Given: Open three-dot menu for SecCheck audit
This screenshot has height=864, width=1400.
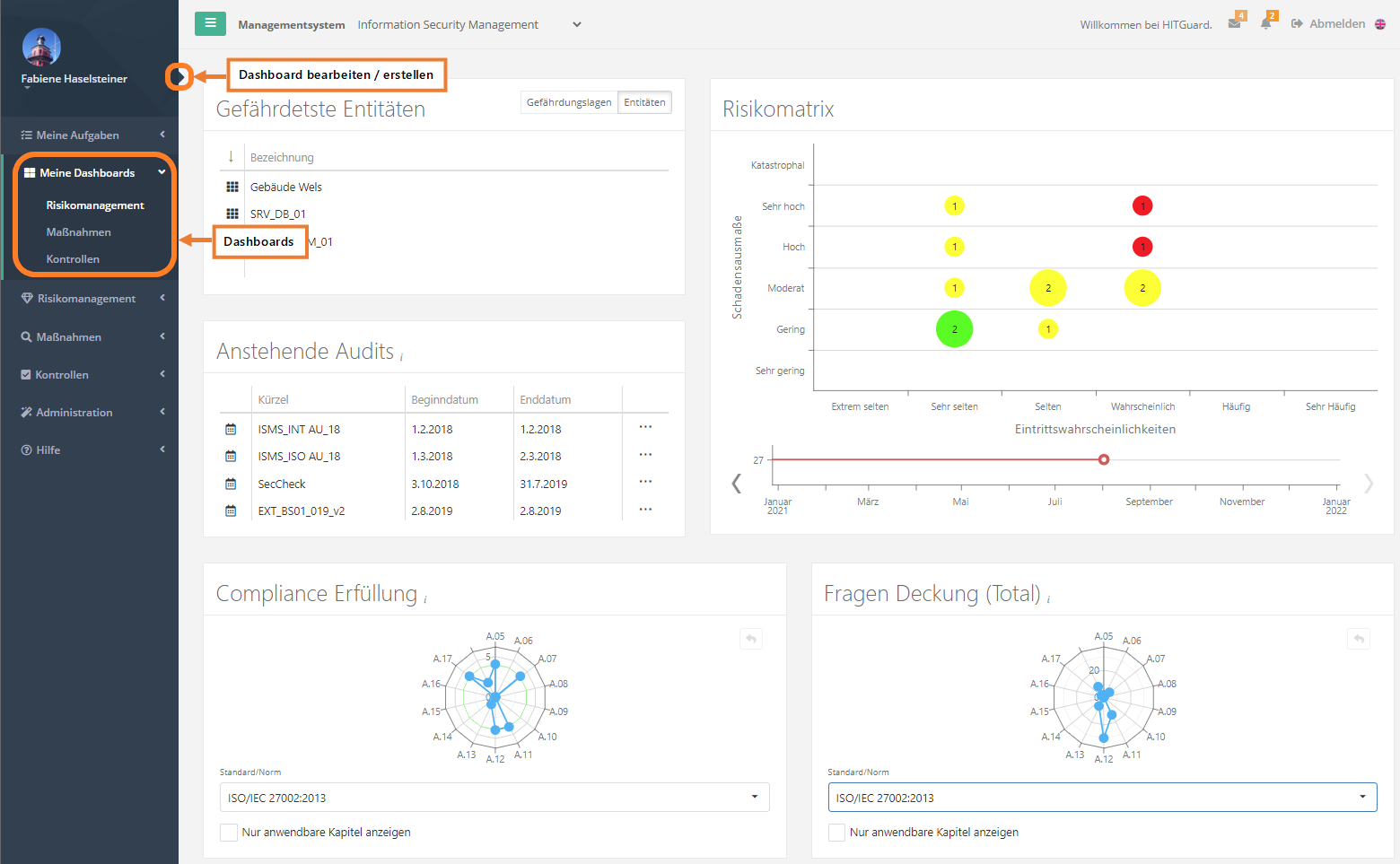Looking at the screenshot, I should [x=645, y=482].
